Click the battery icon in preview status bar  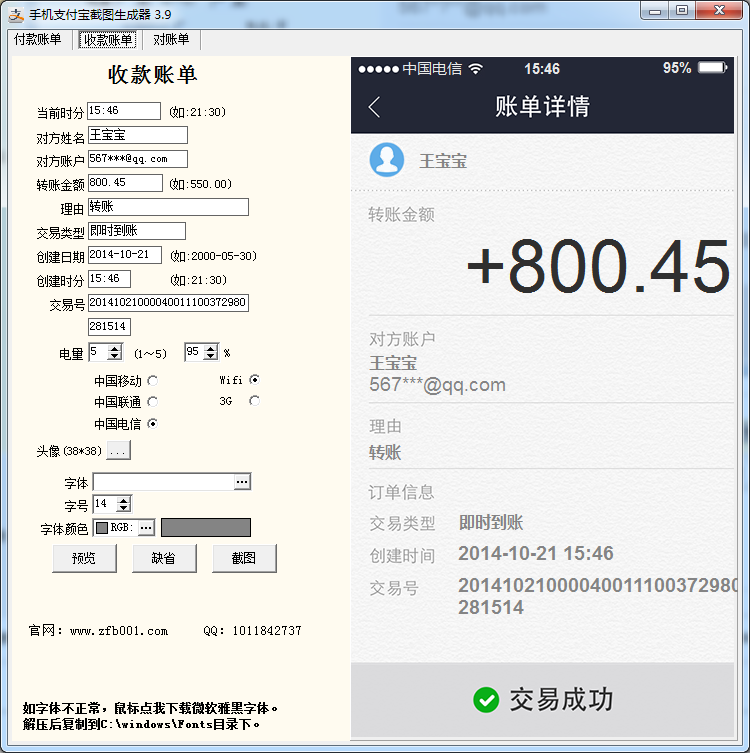point(713,68)
